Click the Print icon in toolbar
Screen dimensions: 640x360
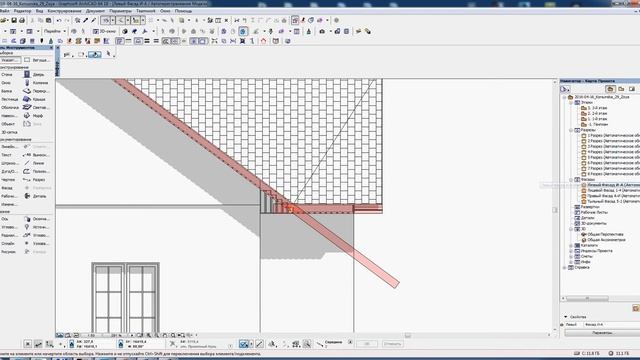tap(22, 20)
